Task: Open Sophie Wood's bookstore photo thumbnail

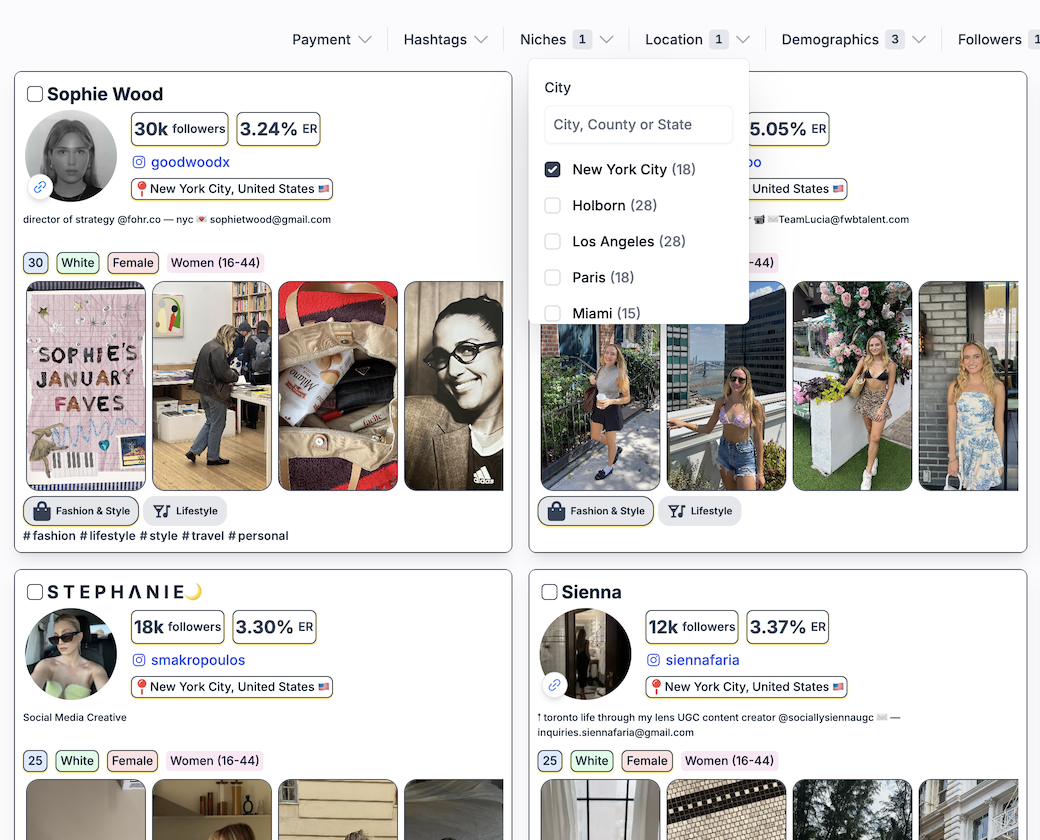Action: (212, 386)
